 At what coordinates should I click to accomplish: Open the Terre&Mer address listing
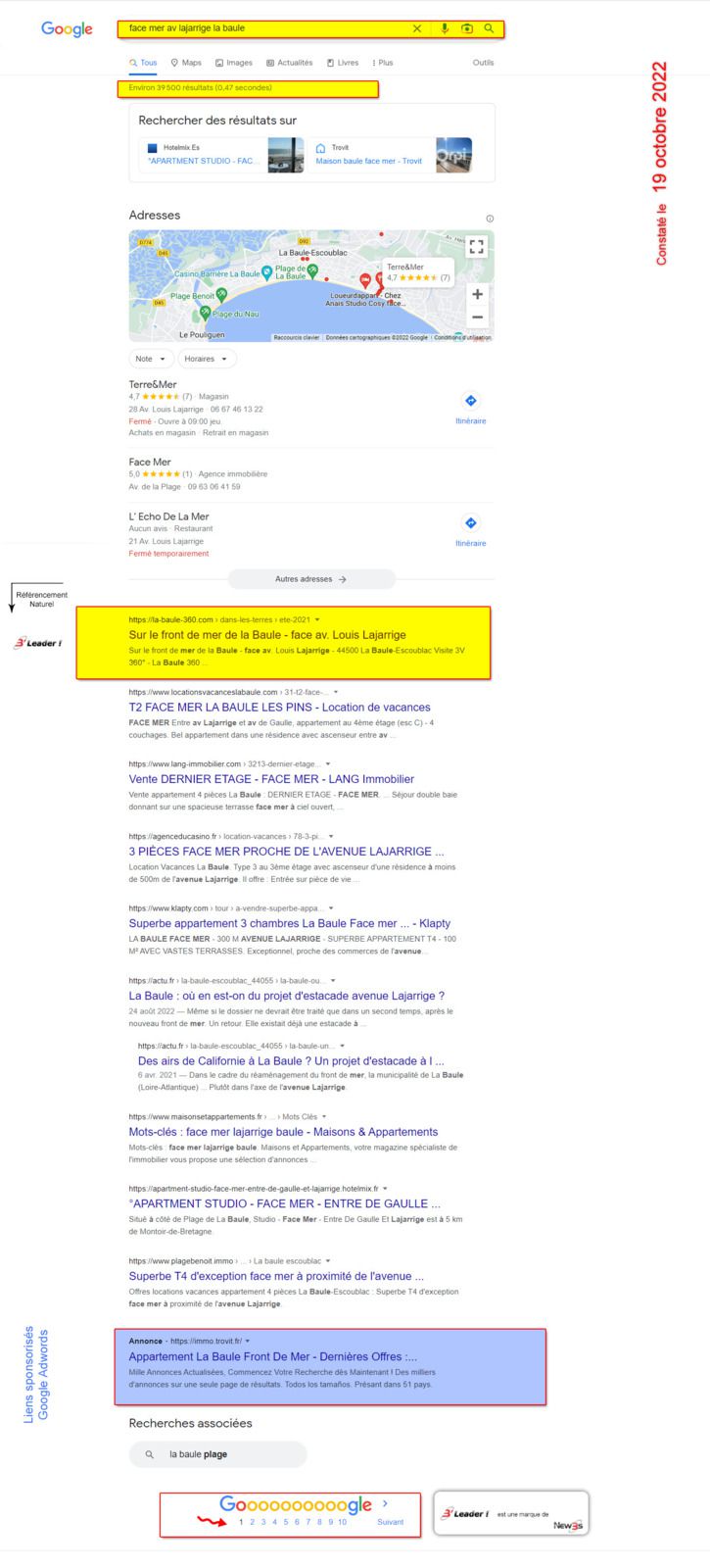coord(153,385)
